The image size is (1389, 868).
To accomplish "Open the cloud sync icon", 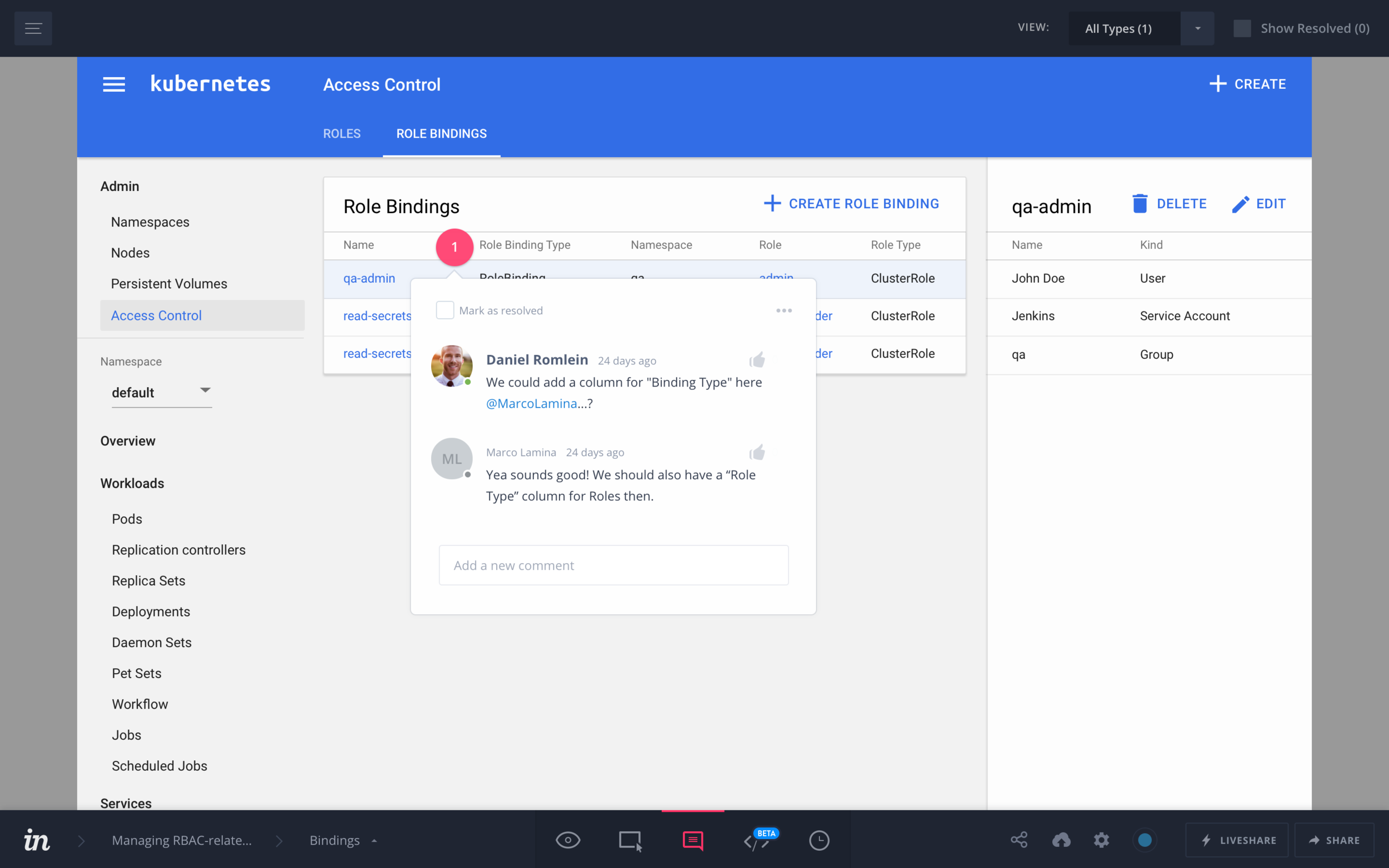I will [1061, 839].
